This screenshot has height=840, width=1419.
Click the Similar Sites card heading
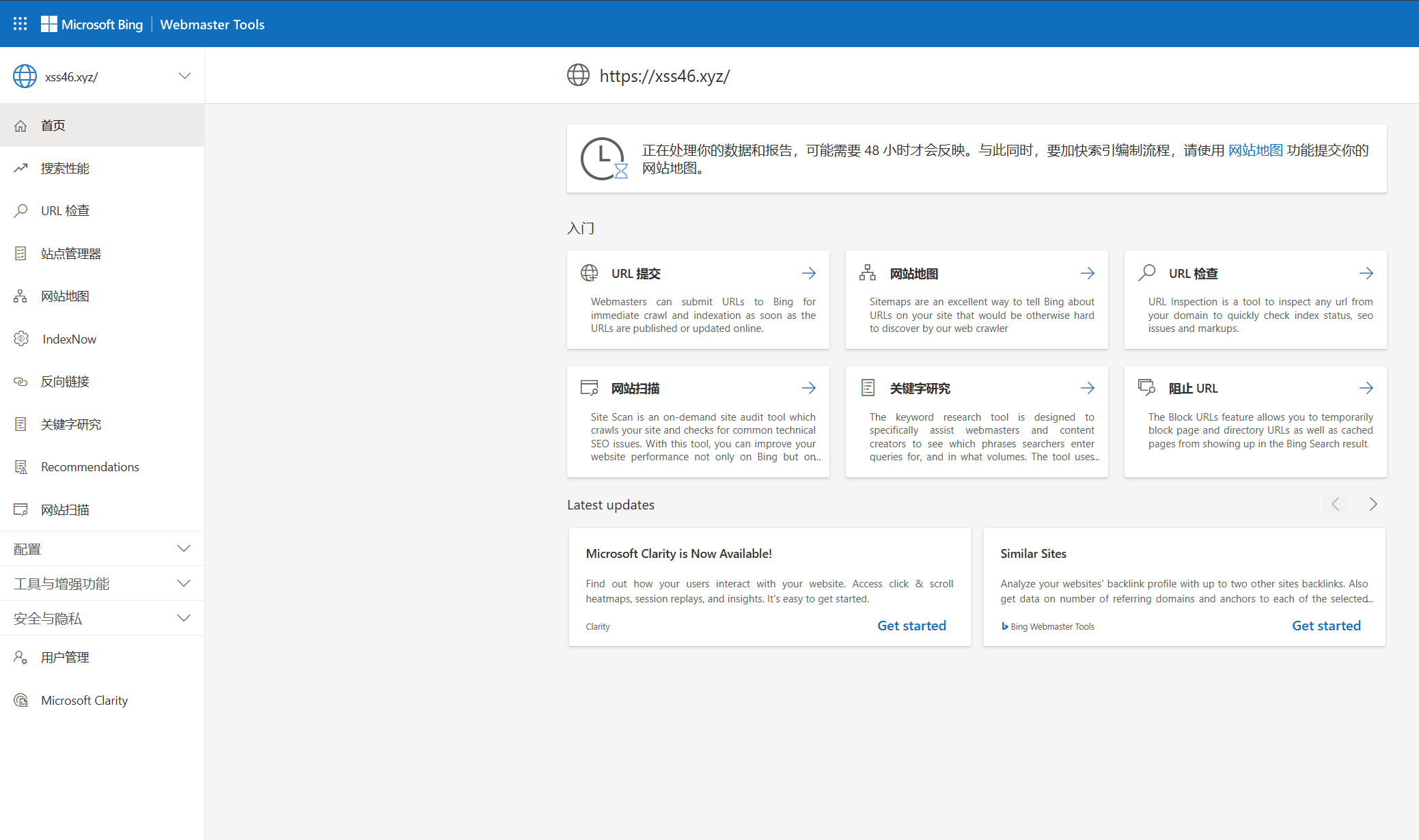pos(1033,554)
